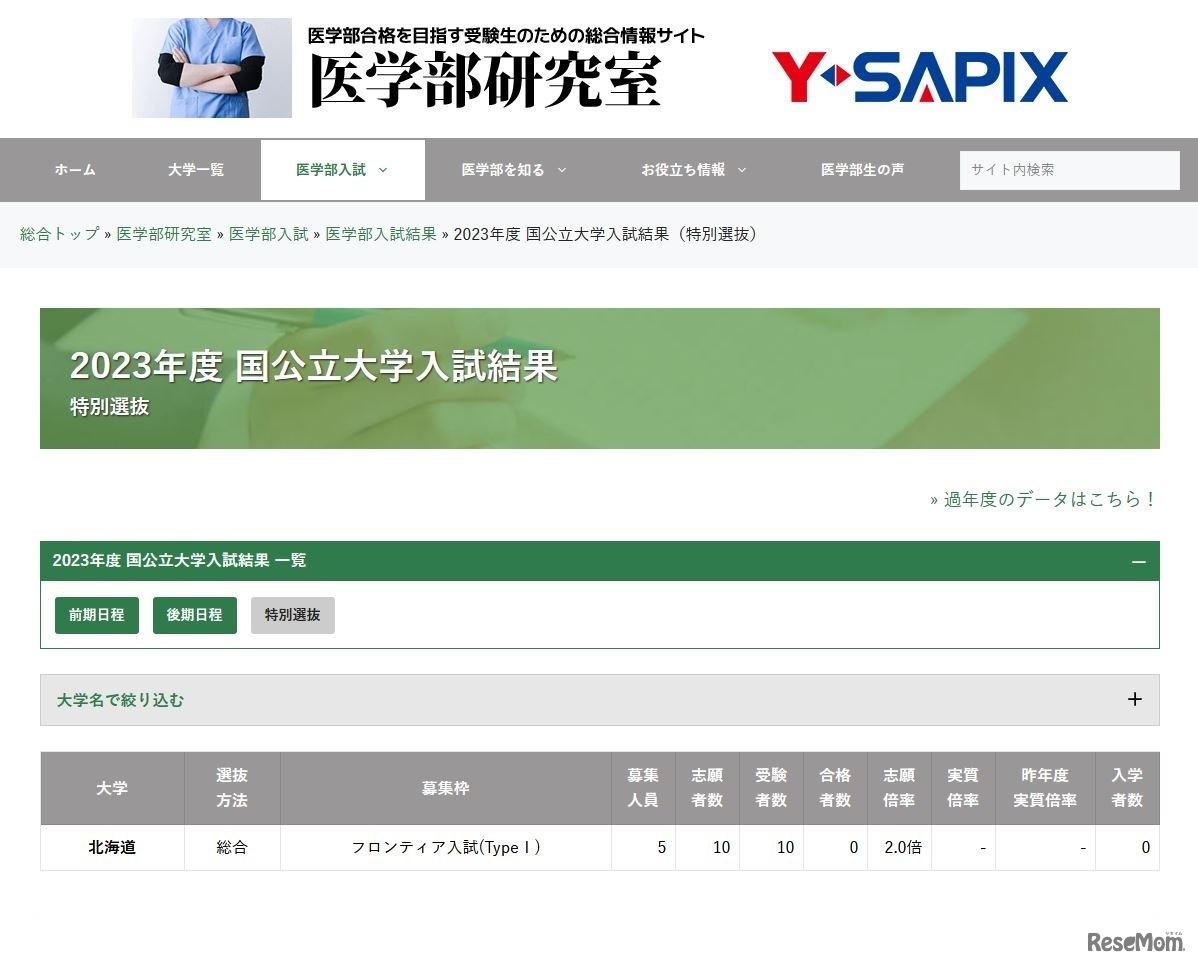
Task: Select the ホーム menu item
Action: 74,170
